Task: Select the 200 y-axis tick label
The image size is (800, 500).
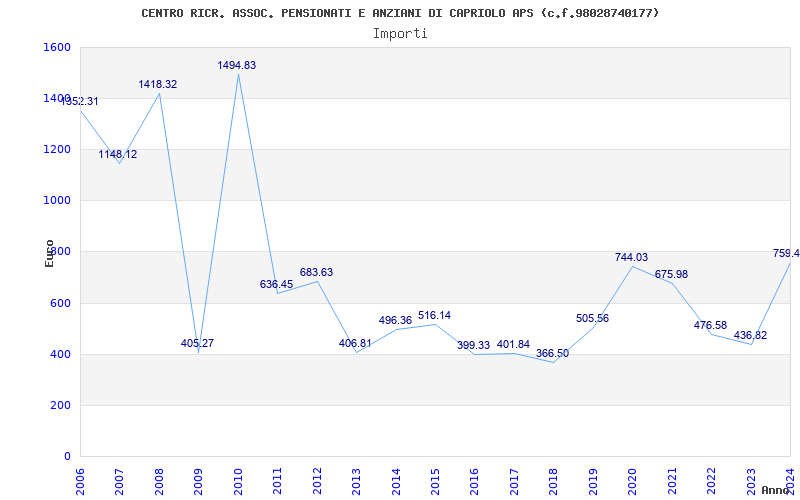Action: click(x=61, y=405)
